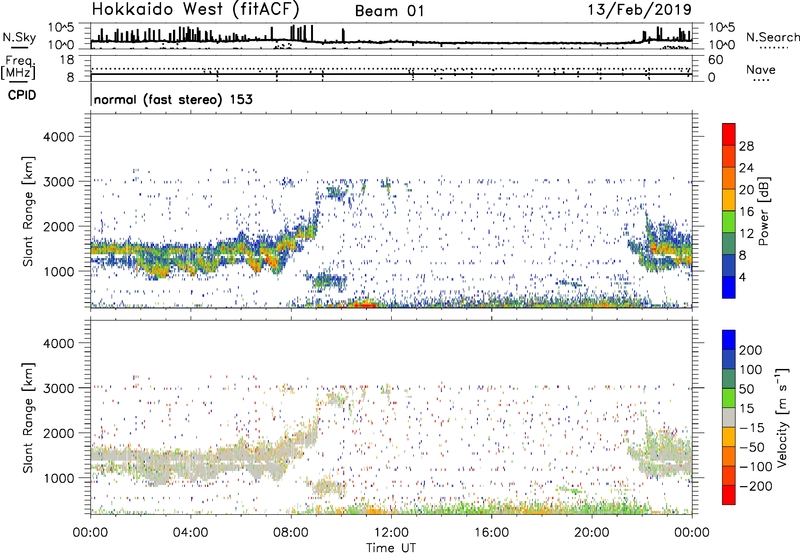This screenshot has height=554, width=800.
Task: Click the '4' tick on power color bar
Action: pyautogui.click(x=742, y=277)
